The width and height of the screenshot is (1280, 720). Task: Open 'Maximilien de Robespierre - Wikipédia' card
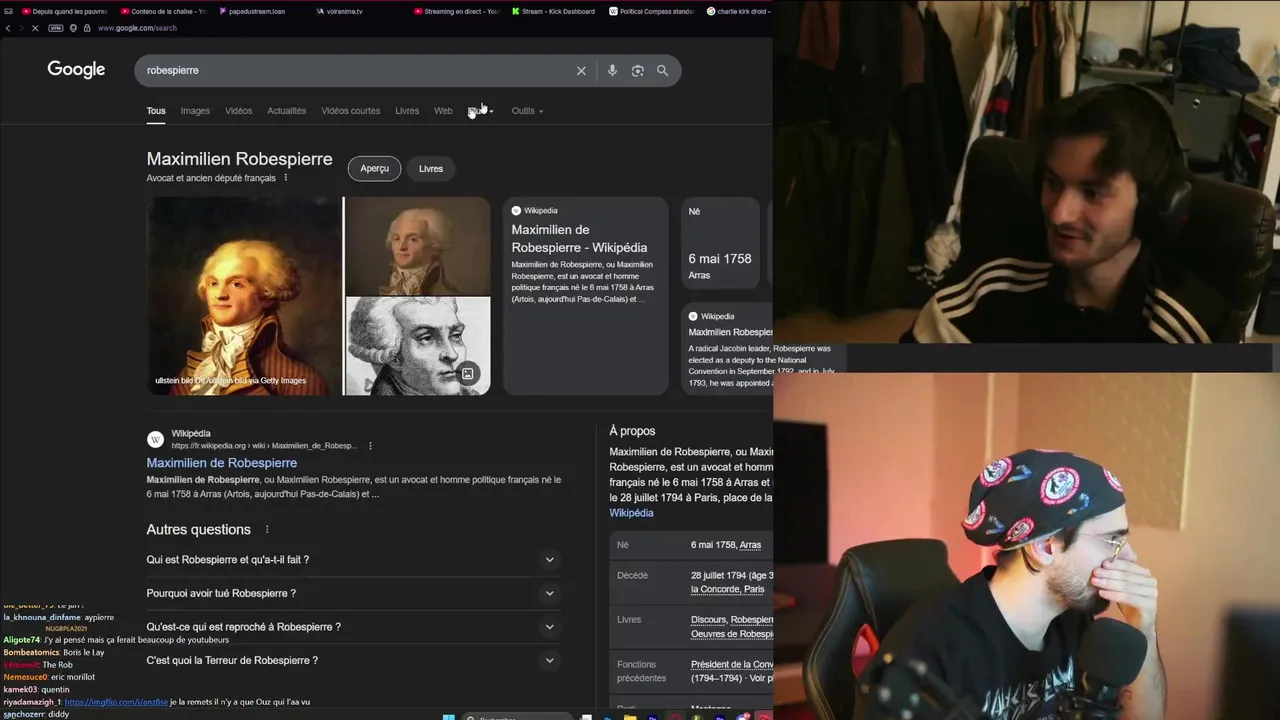click(585, 296)
